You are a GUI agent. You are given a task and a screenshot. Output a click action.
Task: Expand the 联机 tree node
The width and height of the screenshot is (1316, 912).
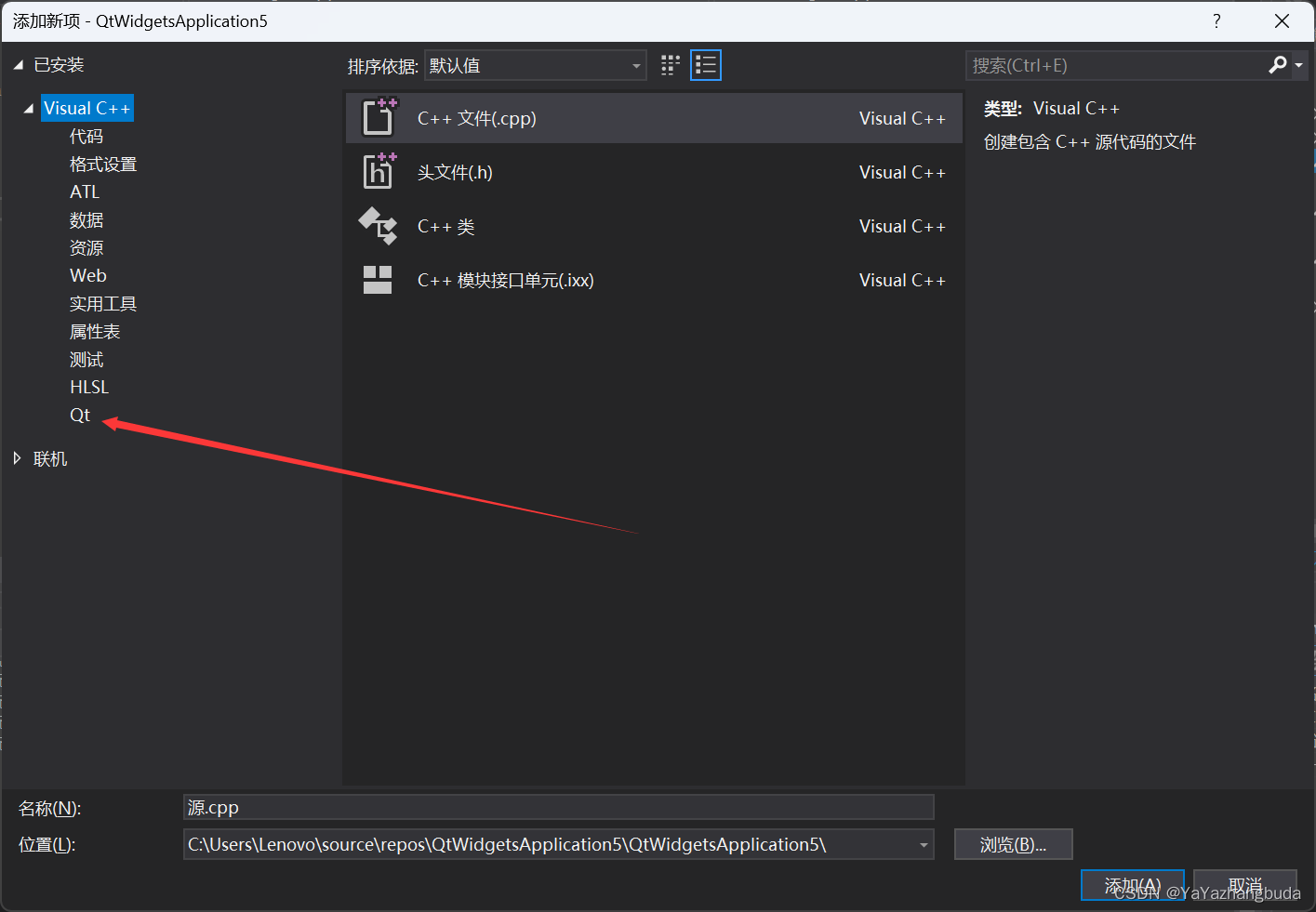pos(16,457)
